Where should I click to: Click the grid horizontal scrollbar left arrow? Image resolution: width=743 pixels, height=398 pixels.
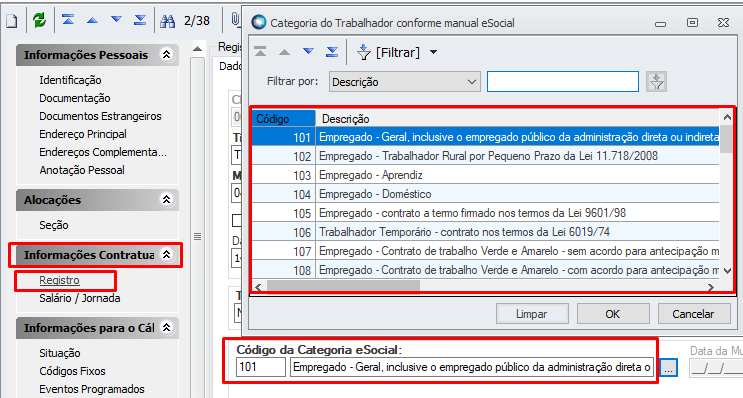point(258,287)
